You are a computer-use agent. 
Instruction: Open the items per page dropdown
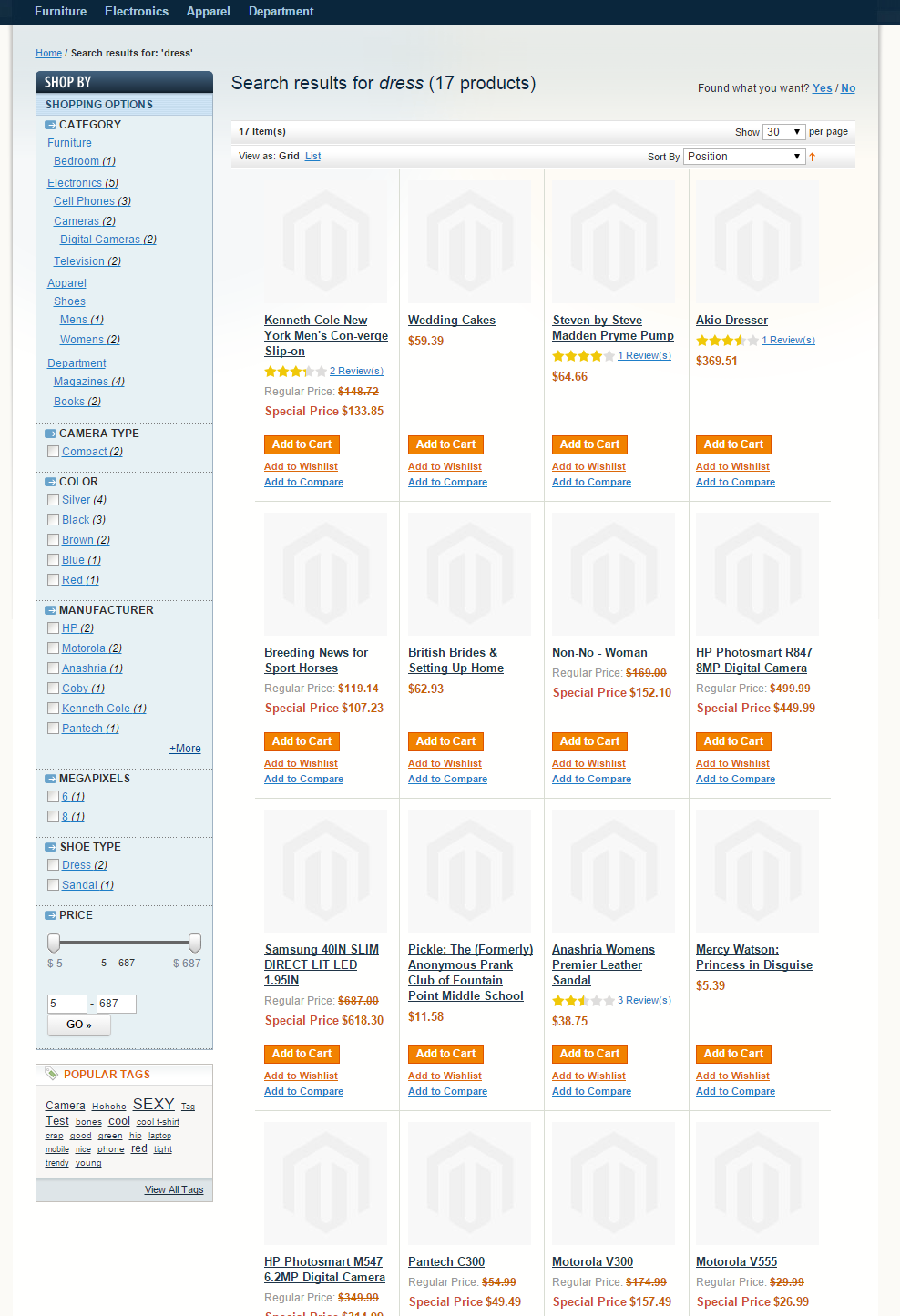pos(783,132)
